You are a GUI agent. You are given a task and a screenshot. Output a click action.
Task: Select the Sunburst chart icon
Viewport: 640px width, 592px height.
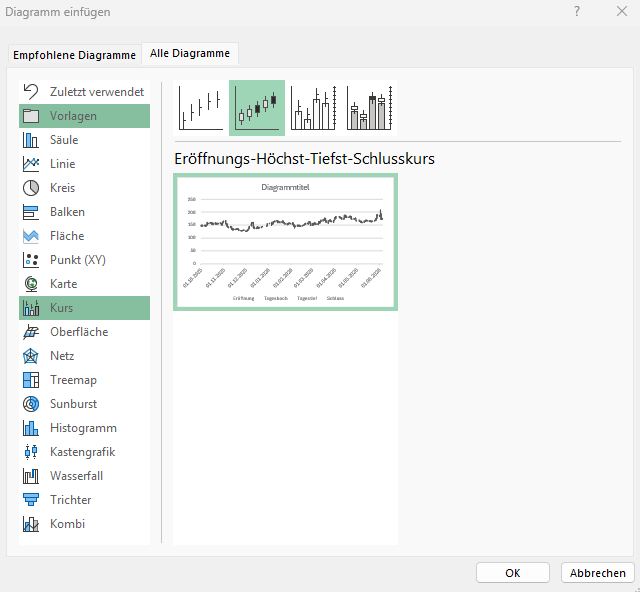click(x=31, y=404)
